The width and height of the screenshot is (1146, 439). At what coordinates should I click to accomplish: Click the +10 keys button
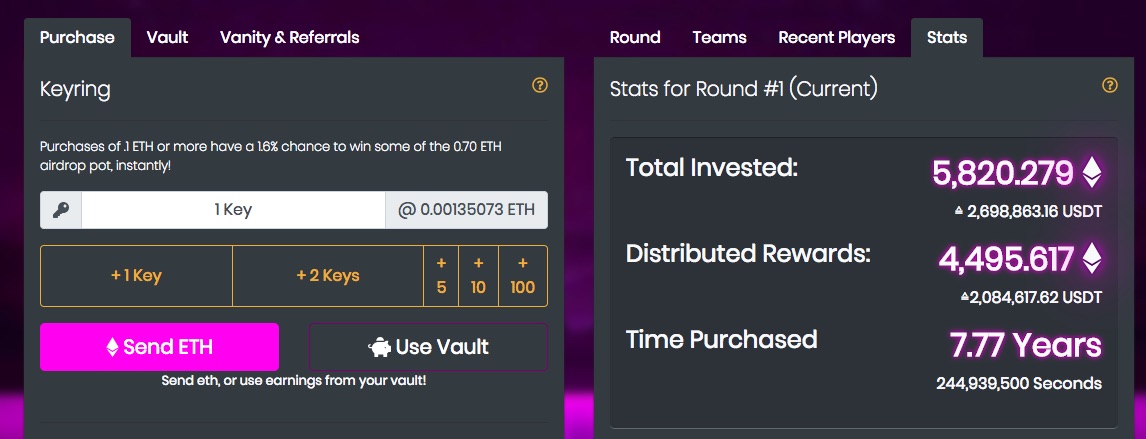point(478,276)
